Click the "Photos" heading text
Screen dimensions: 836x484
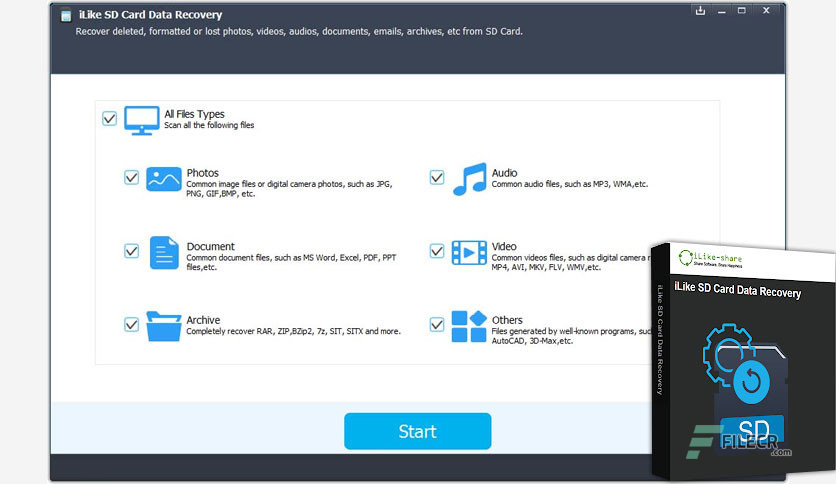click(x=203, y=173)
